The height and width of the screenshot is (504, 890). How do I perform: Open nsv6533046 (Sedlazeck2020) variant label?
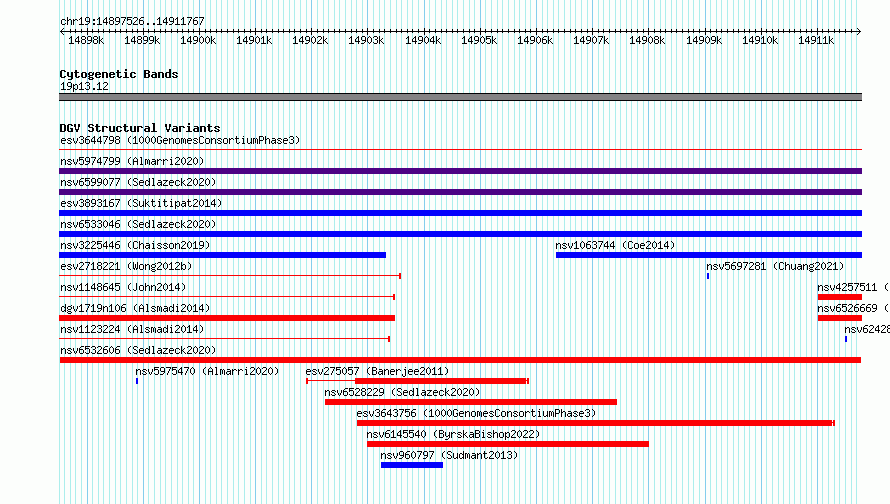pyautogui.click(x=138, y=224)
